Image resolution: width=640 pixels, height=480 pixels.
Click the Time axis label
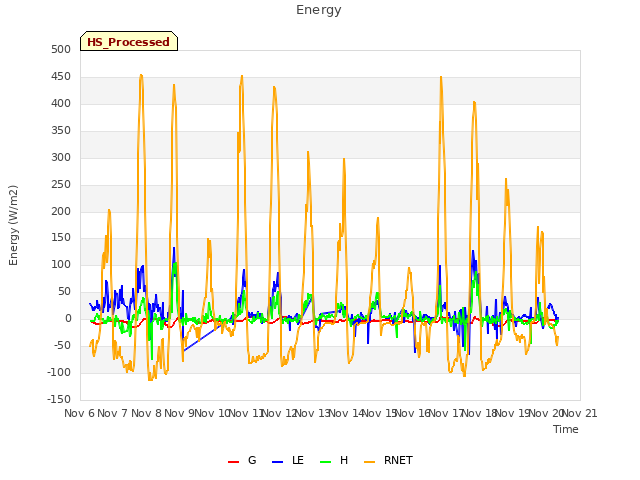pos(566,429)
